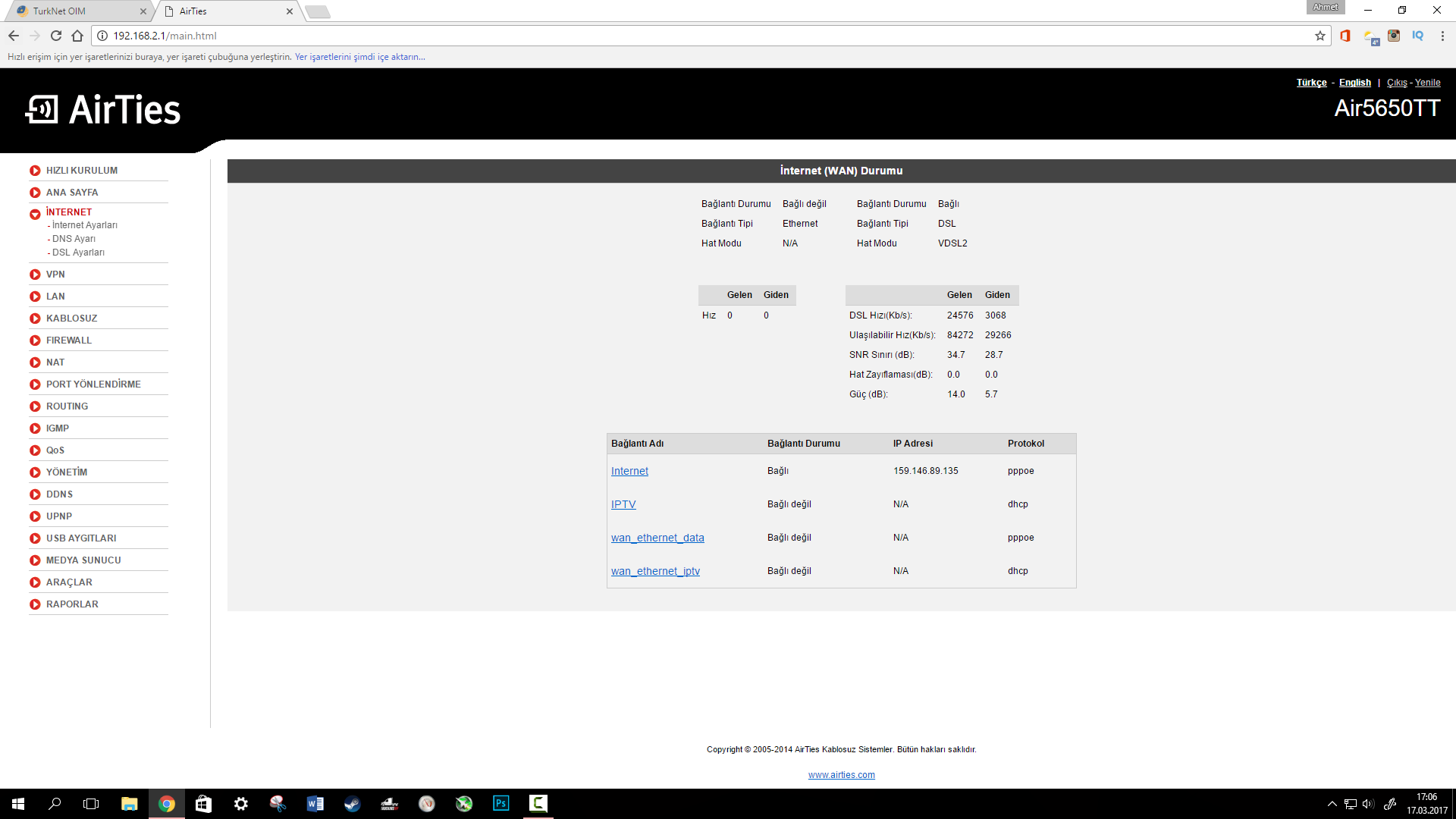Reload the page with browser refresh

[56, 36]
